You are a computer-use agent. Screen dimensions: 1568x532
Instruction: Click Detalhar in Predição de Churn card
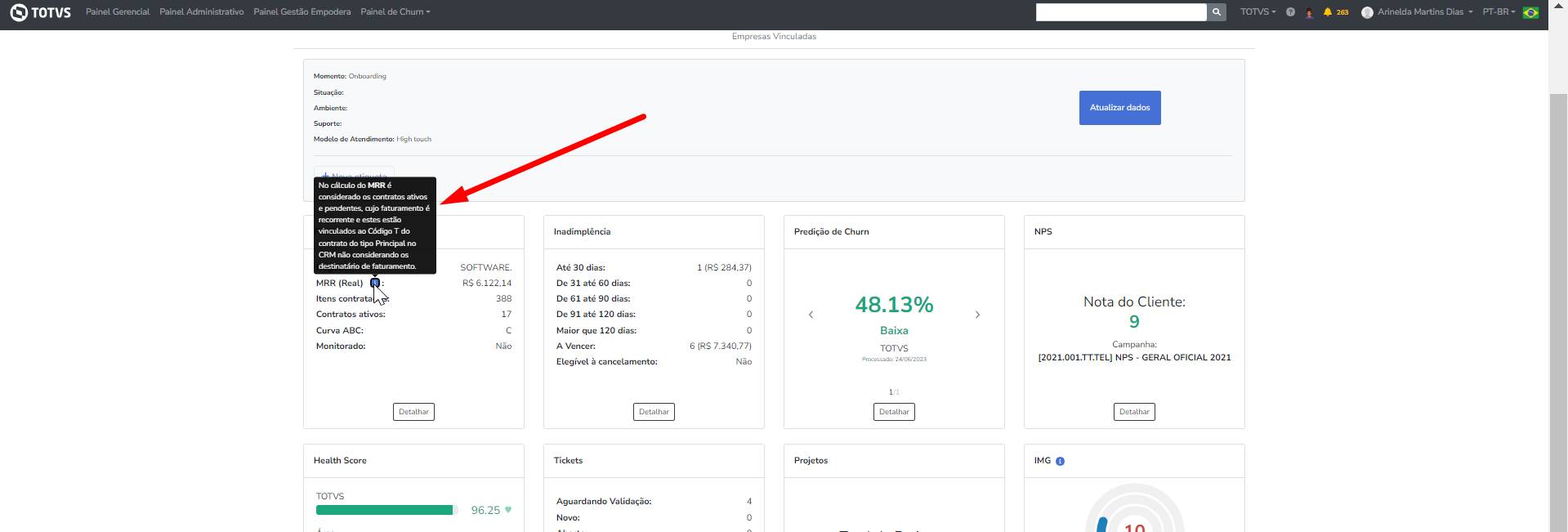894,412
